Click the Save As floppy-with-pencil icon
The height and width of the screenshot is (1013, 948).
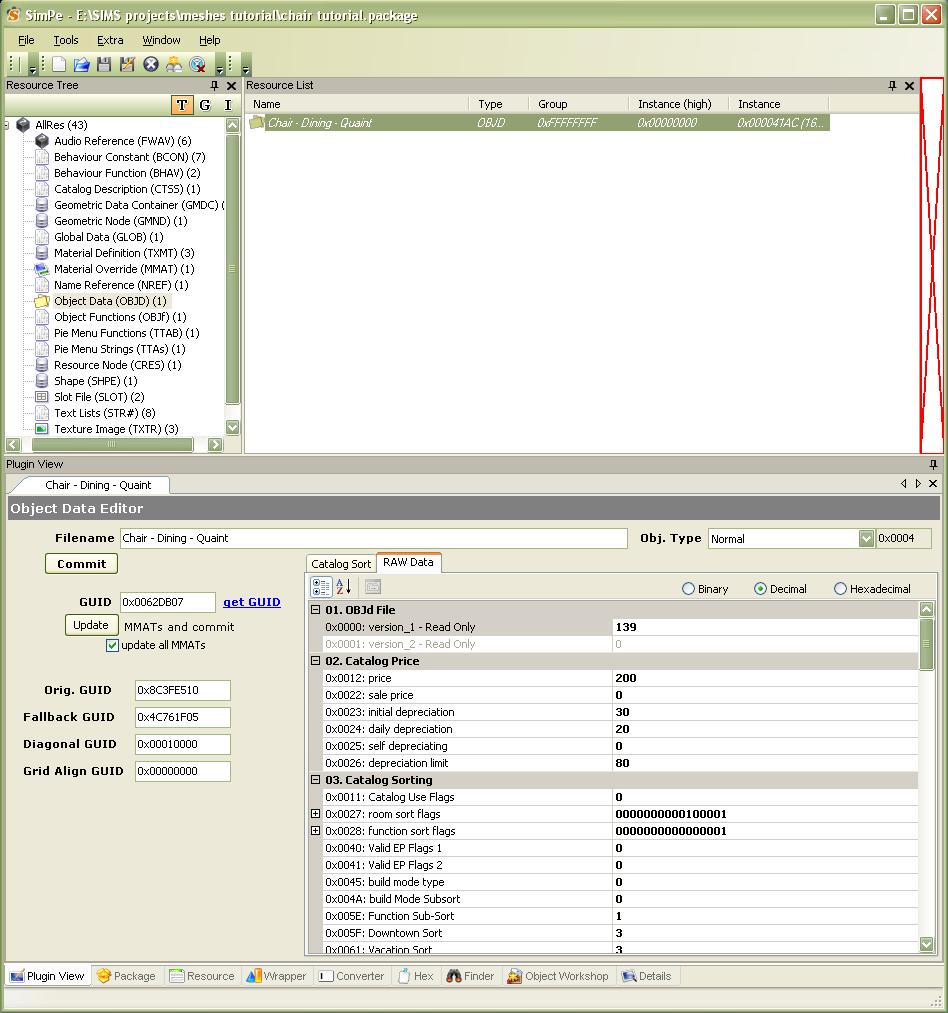point(127,64)
